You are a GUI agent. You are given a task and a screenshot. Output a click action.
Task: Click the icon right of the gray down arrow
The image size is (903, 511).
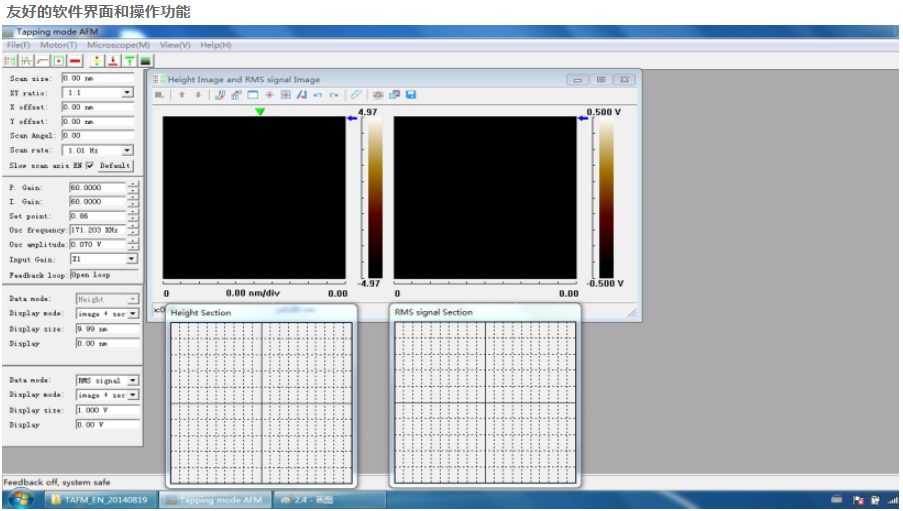click(219, 95)
